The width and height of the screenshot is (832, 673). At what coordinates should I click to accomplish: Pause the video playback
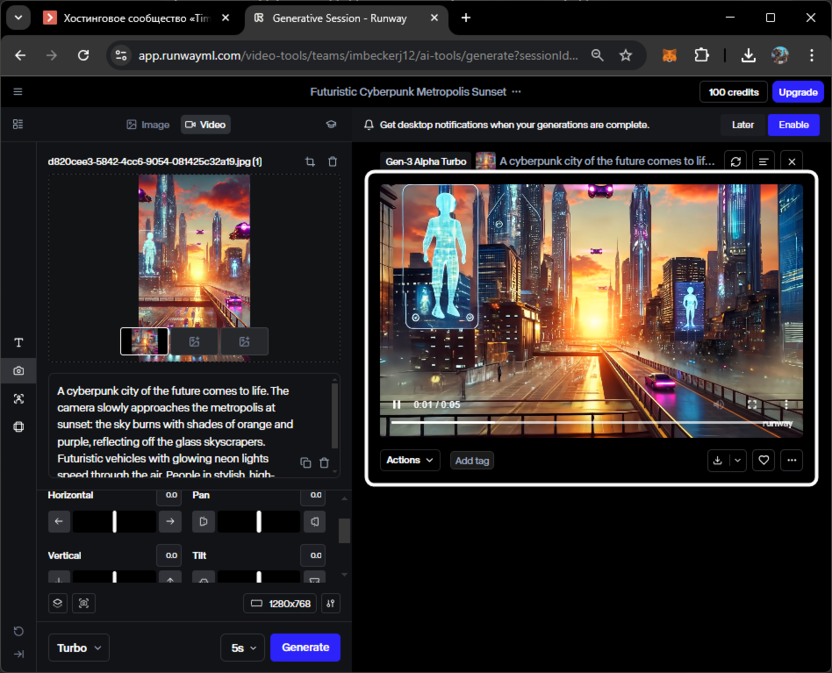397,404
